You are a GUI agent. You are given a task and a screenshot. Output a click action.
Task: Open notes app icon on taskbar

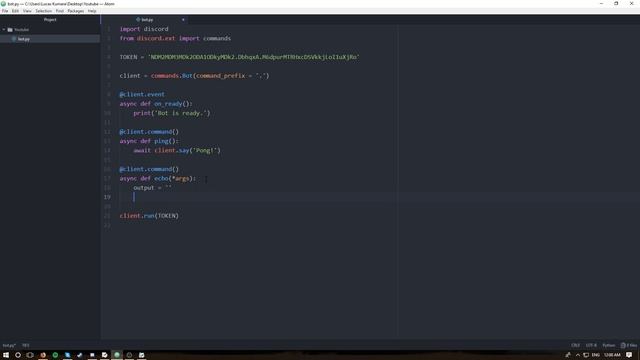[x=104, y=355]
